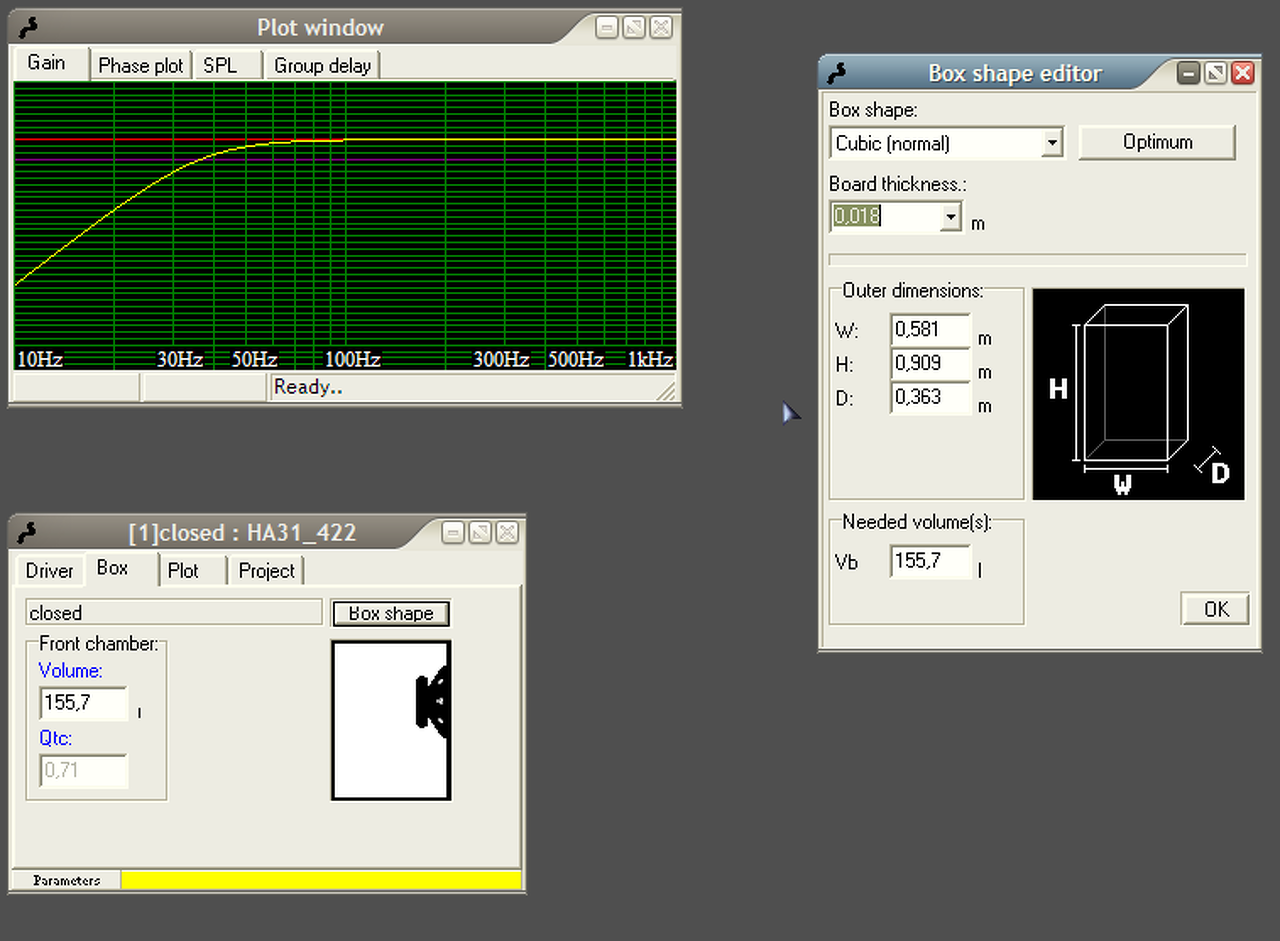The width and height of the screenshot is (1280, 941).
Task: Click the Plot window title bar app icon
Action: (28, 28)
